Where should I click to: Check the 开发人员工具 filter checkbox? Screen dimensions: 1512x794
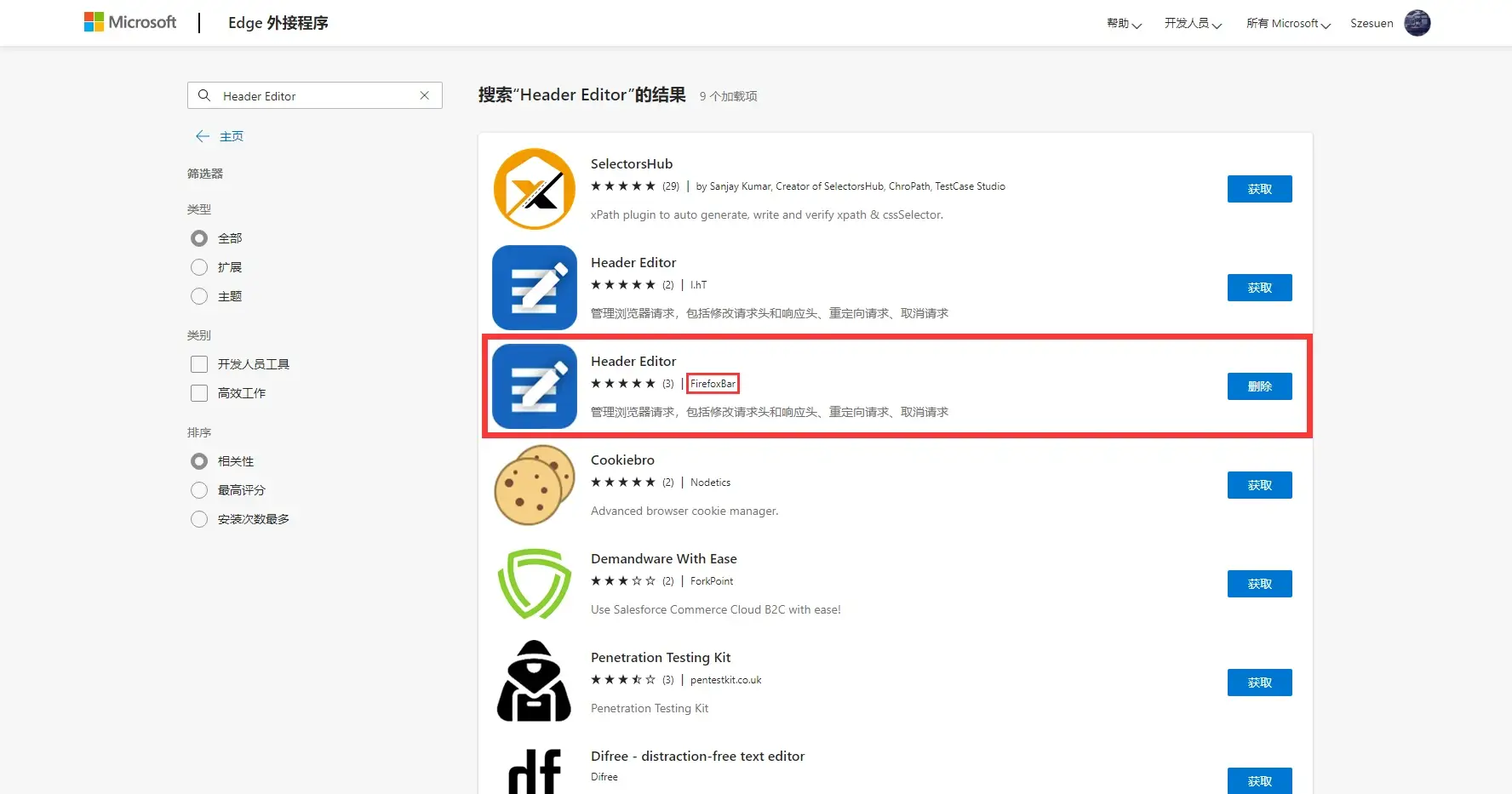pyautogui.click(x=199, y=363)
